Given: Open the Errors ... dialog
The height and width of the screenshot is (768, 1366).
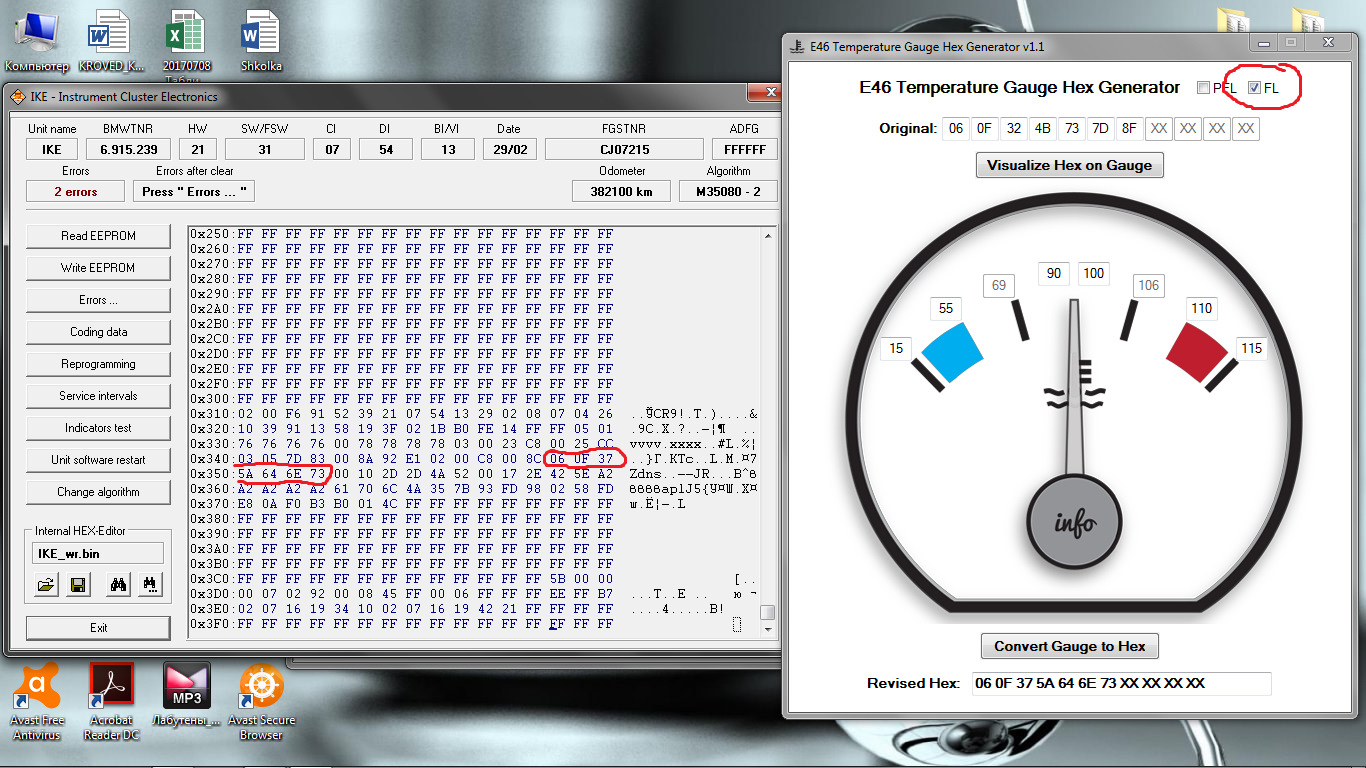Looking at the screenshot, I should [98, 300].
